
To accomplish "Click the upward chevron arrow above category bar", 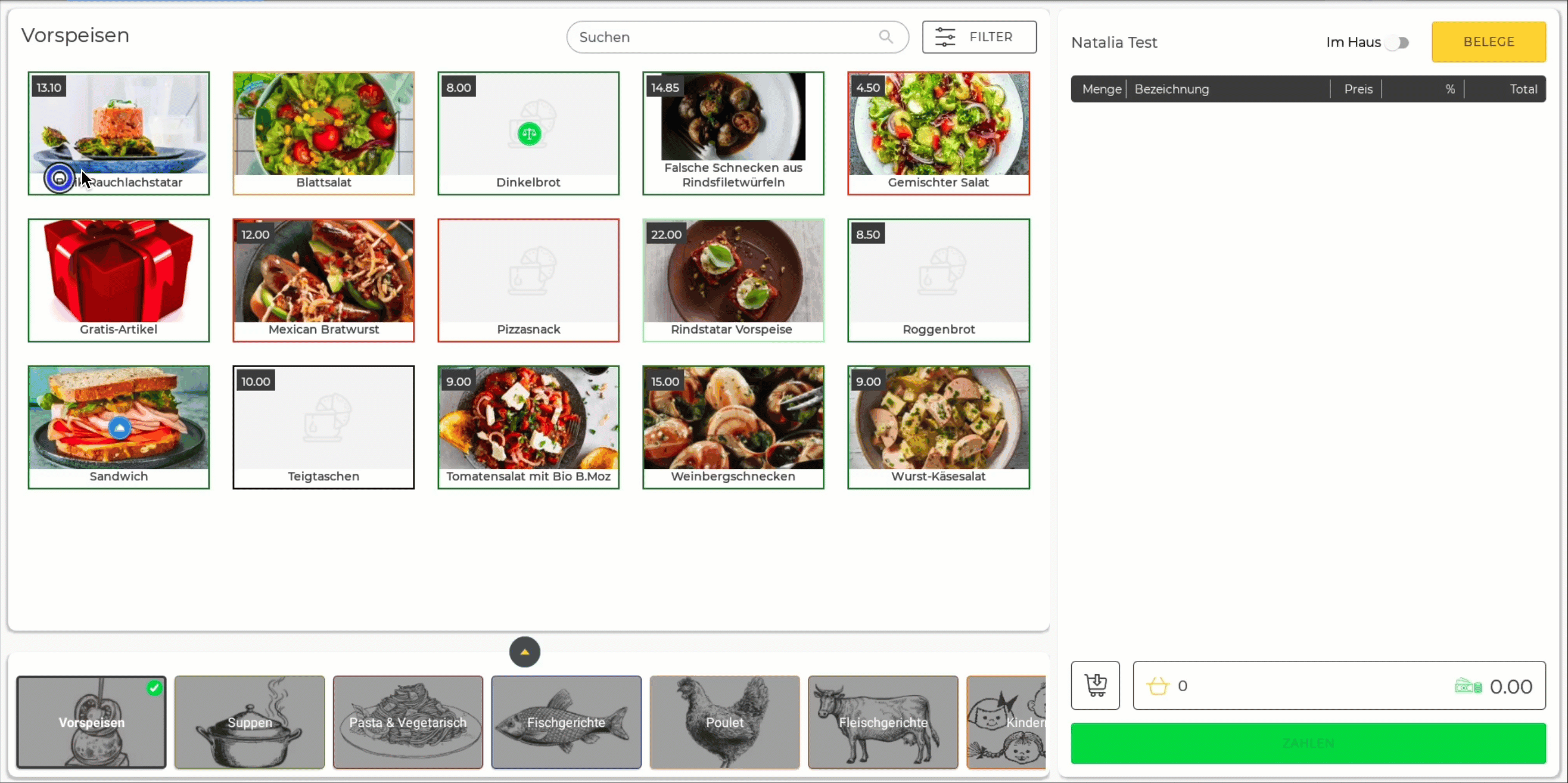I will pyautogui.click(x=524, y=651).
